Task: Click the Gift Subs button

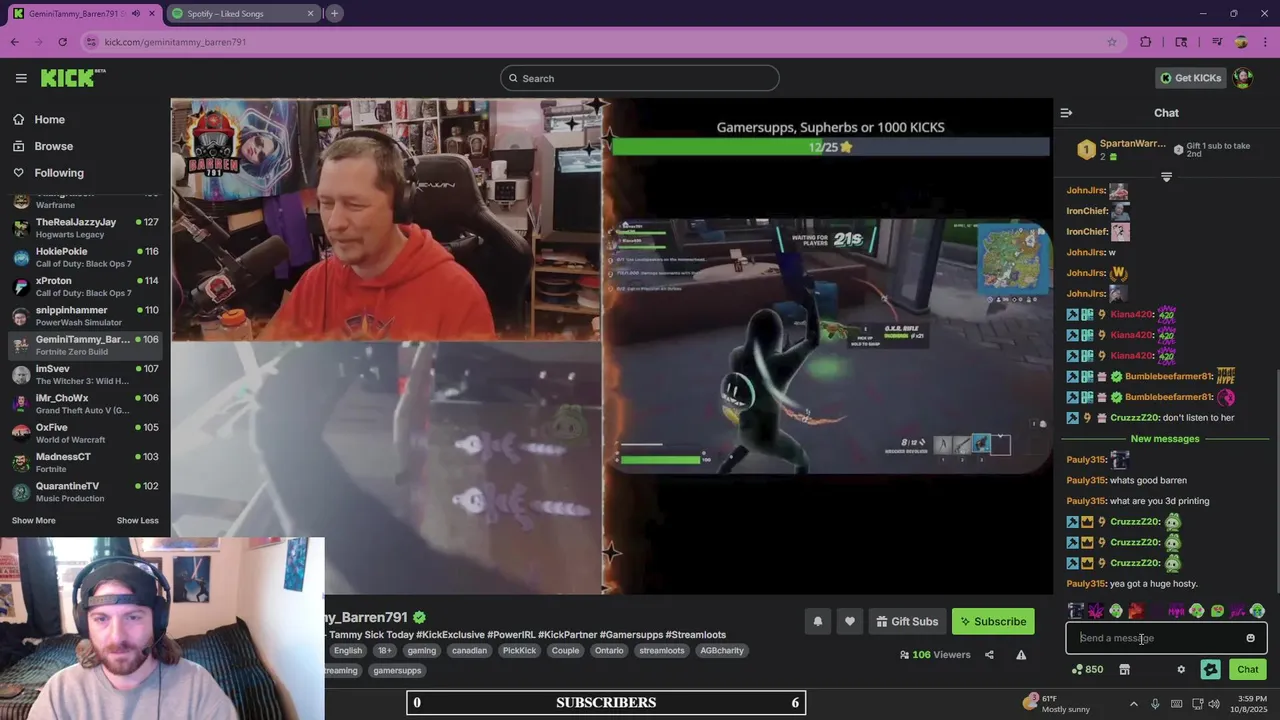Action: coord(907,621)
